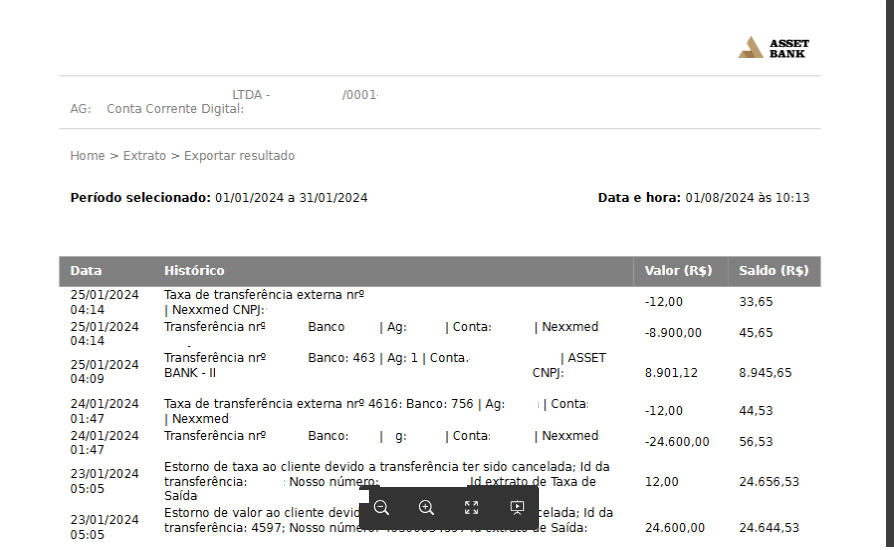Click 'Período selecionado' label
894x550 pixels.
[x=140, y=198]
